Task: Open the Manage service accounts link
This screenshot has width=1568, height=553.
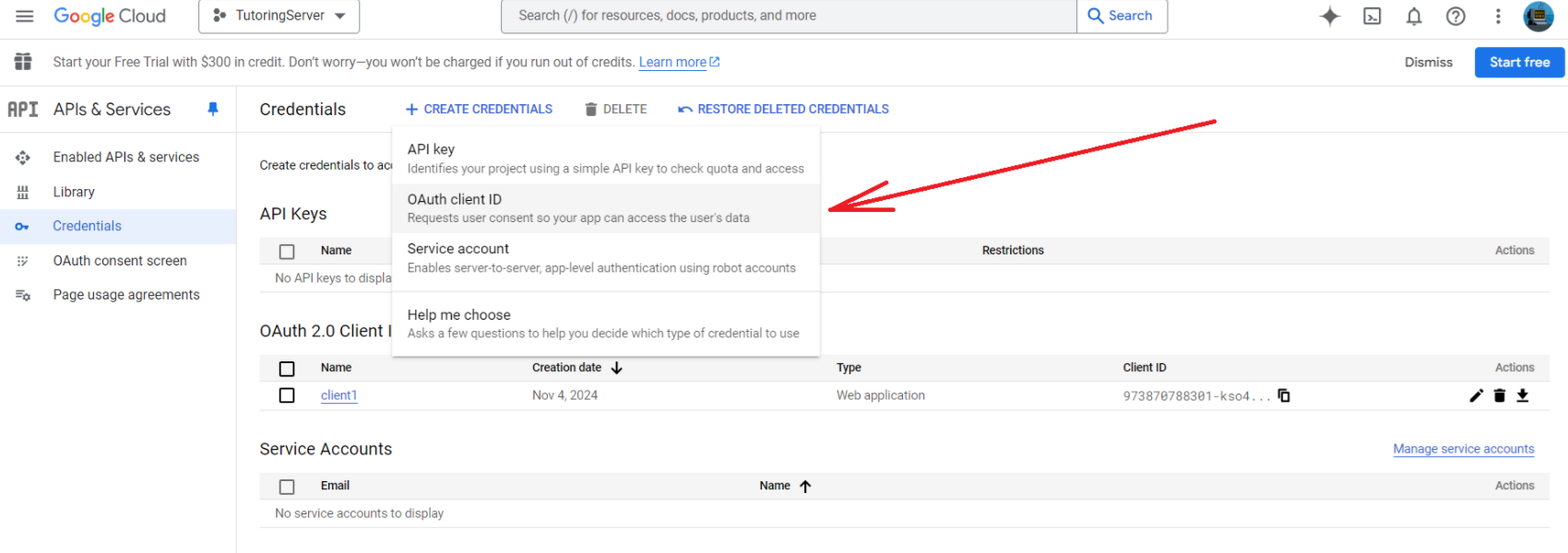Action: click(x=1463, y=449)
